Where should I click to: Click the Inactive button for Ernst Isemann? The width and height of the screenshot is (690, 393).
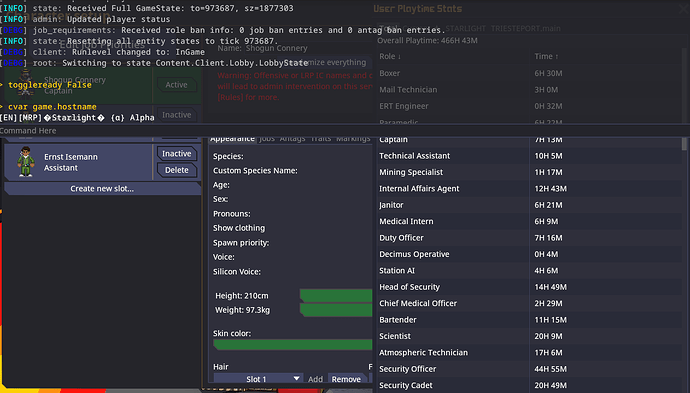(x=176, y=154)
